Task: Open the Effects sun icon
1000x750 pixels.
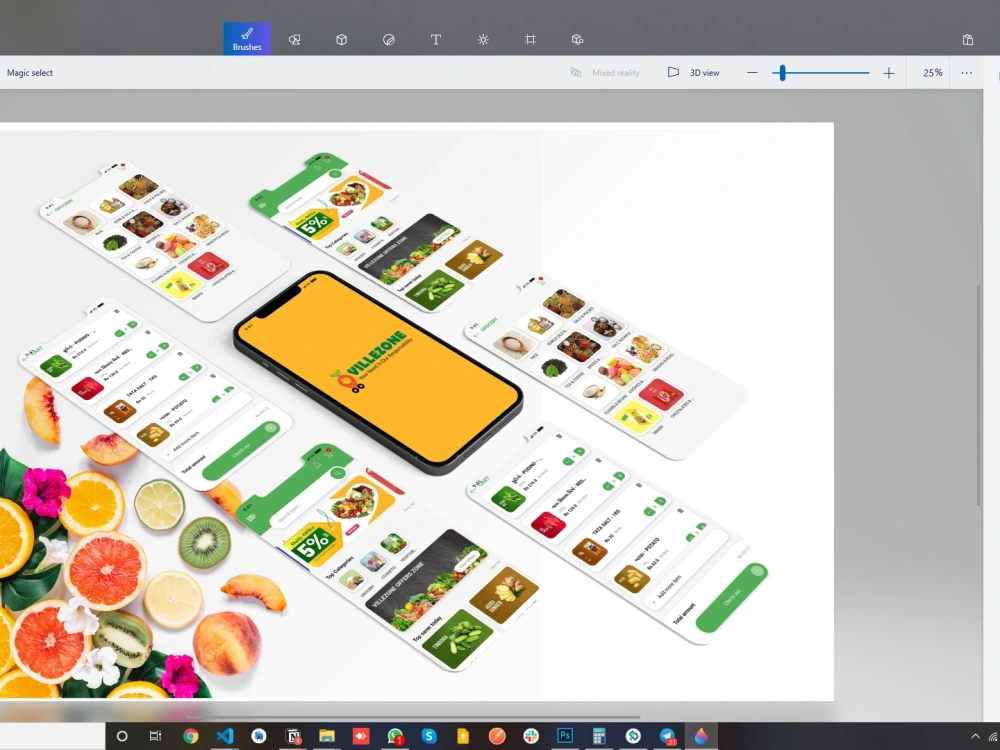Action: click(483, 40)
